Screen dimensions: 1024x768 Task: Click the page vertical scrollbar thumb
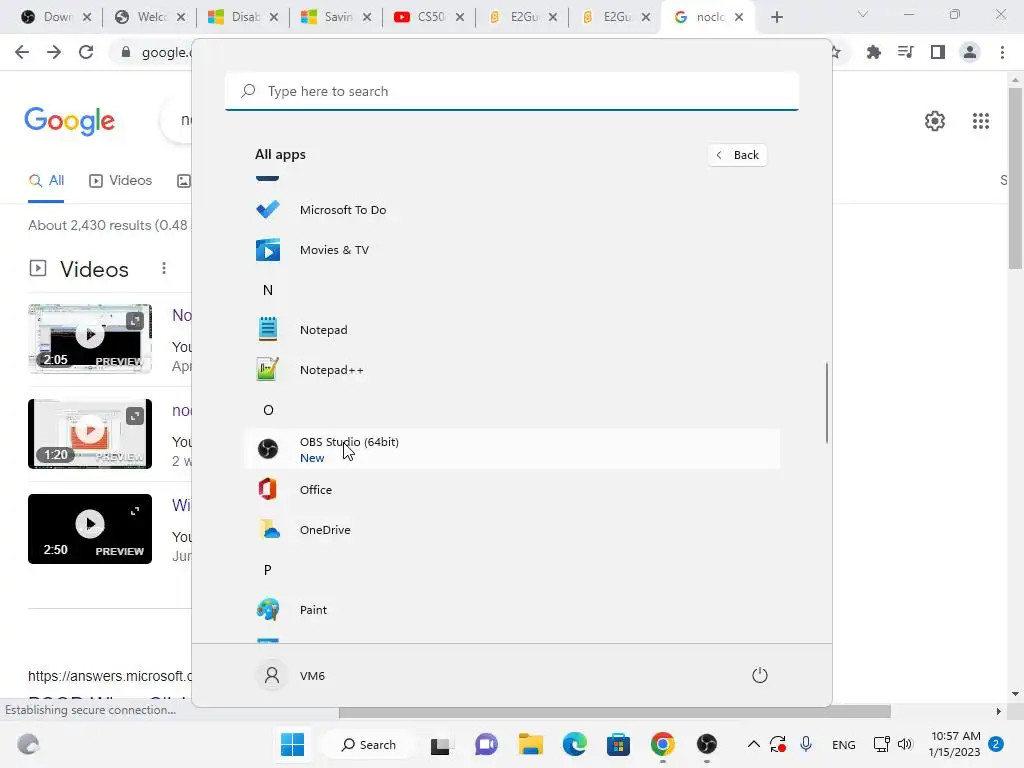pos(1015,178)
